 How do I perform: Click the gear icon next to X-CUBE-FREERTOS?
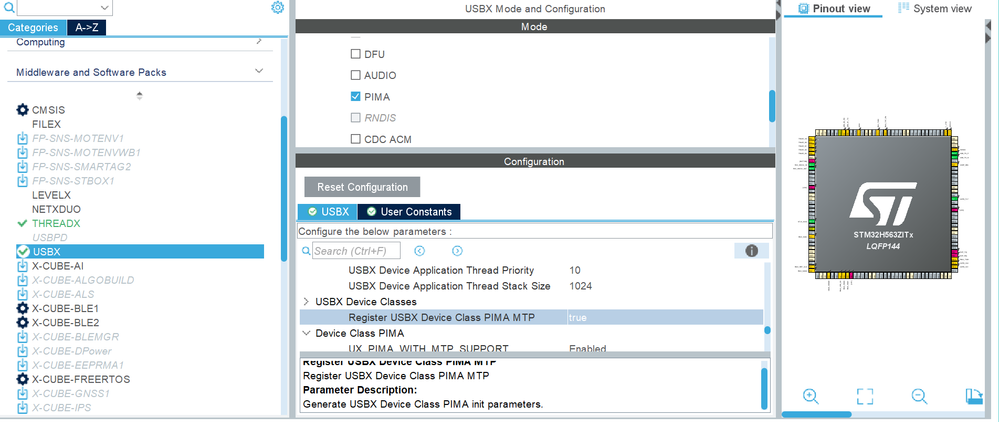[x=22, y=379]
